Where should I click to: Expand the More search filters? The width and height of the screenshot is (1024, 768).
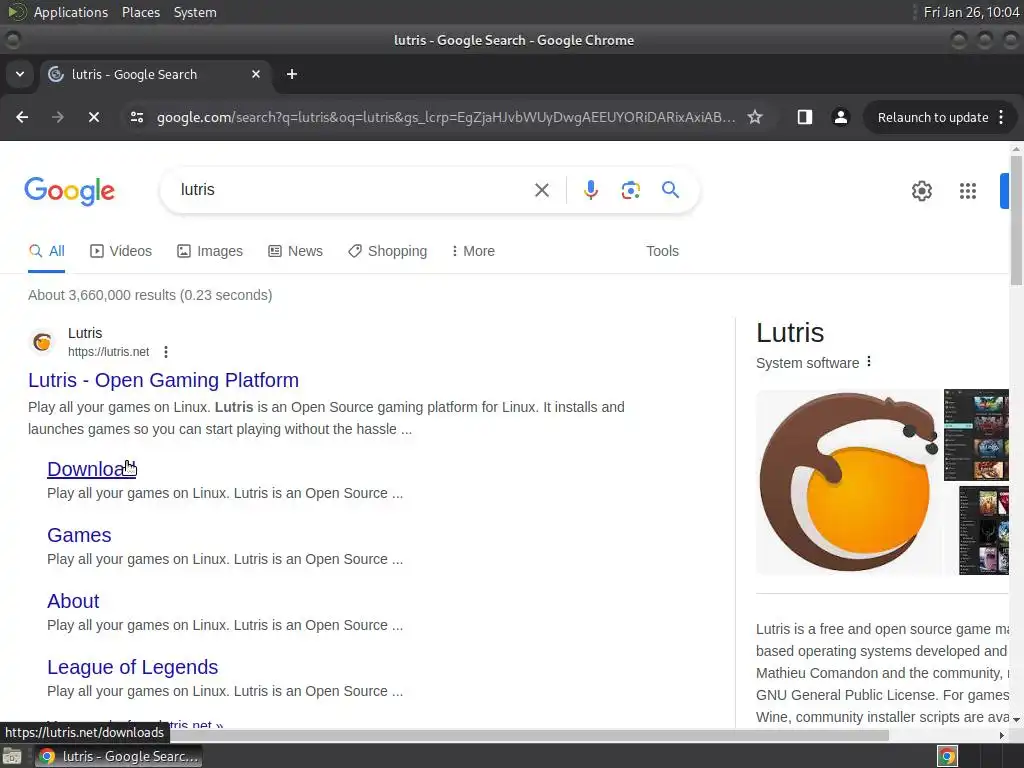click(x=473, y=251)
